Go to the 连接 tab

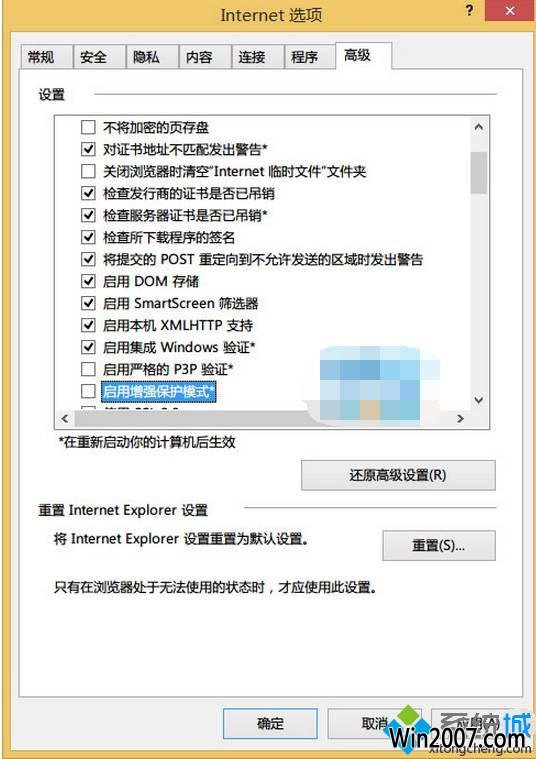click(x=251, y=57)
